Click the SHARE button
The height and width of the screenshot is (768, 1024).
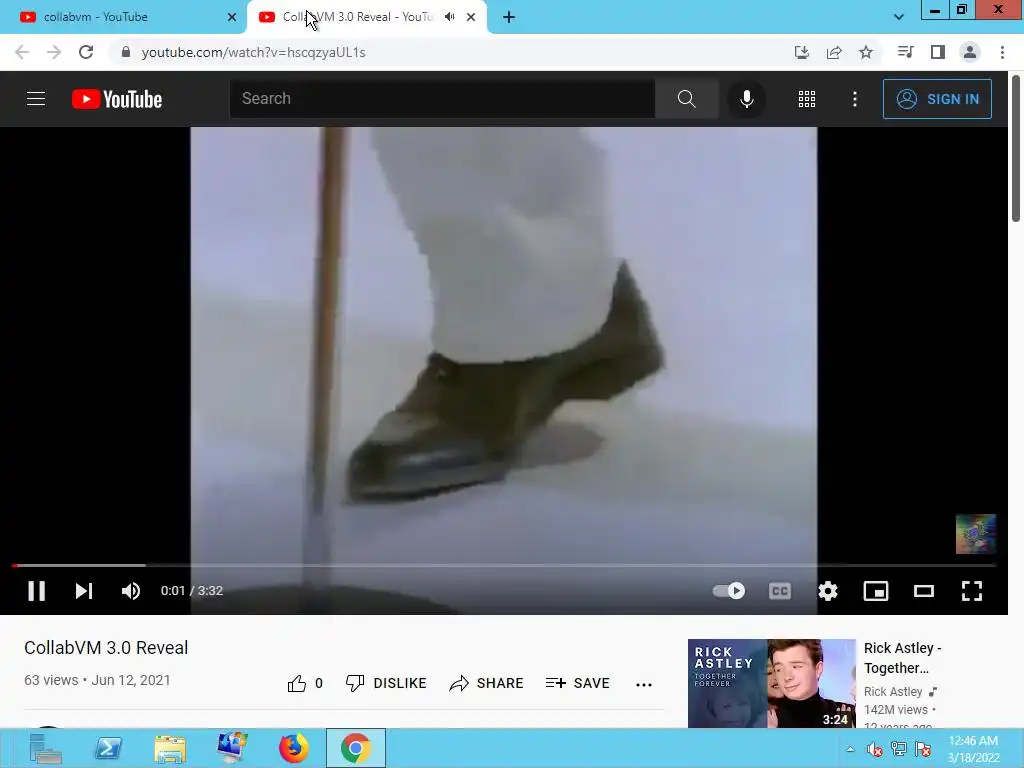(487, 683)
